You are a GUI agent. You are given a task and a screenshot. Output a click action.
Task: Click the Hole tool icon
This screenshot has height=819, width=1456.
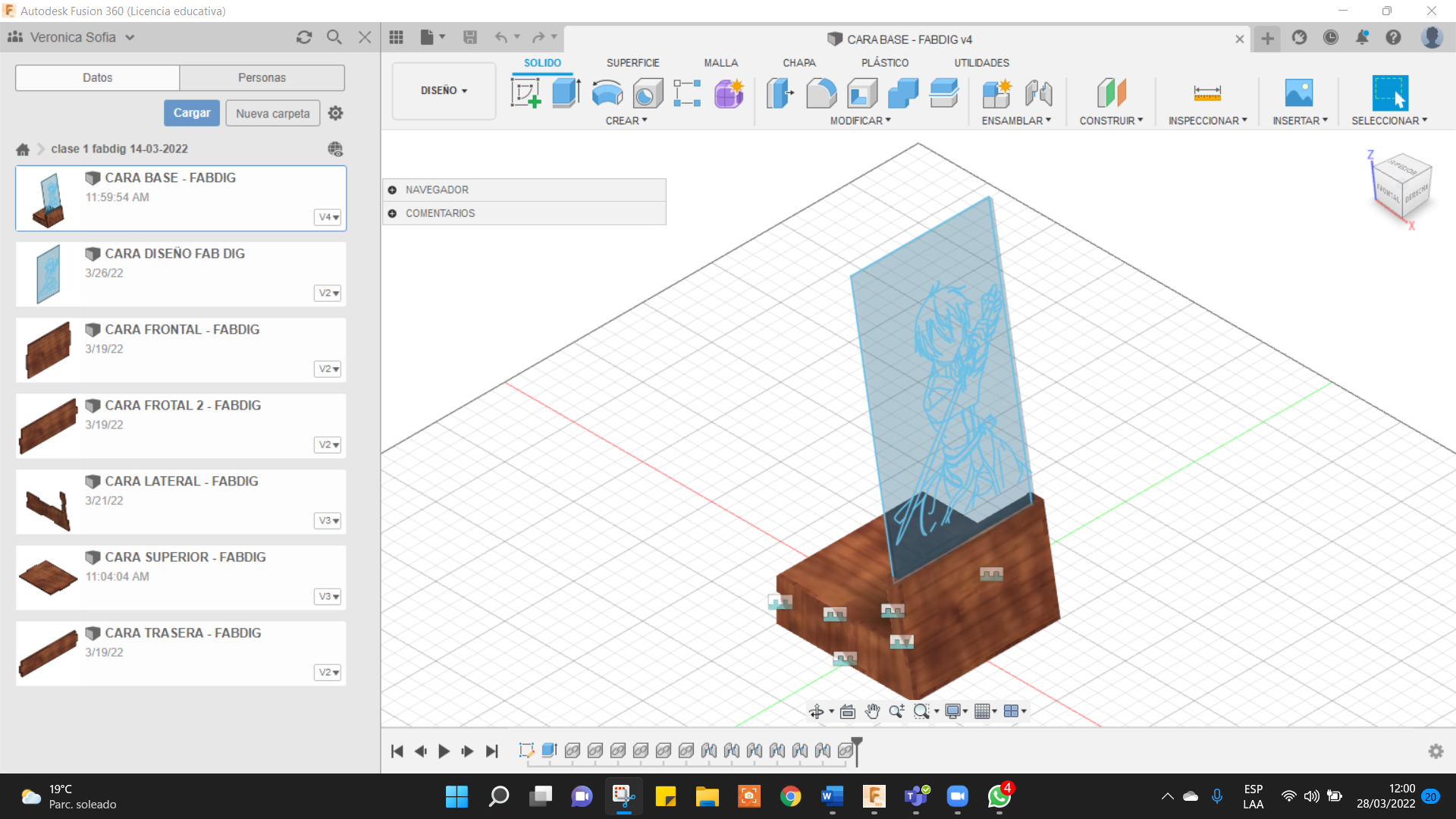click(648, 93)
